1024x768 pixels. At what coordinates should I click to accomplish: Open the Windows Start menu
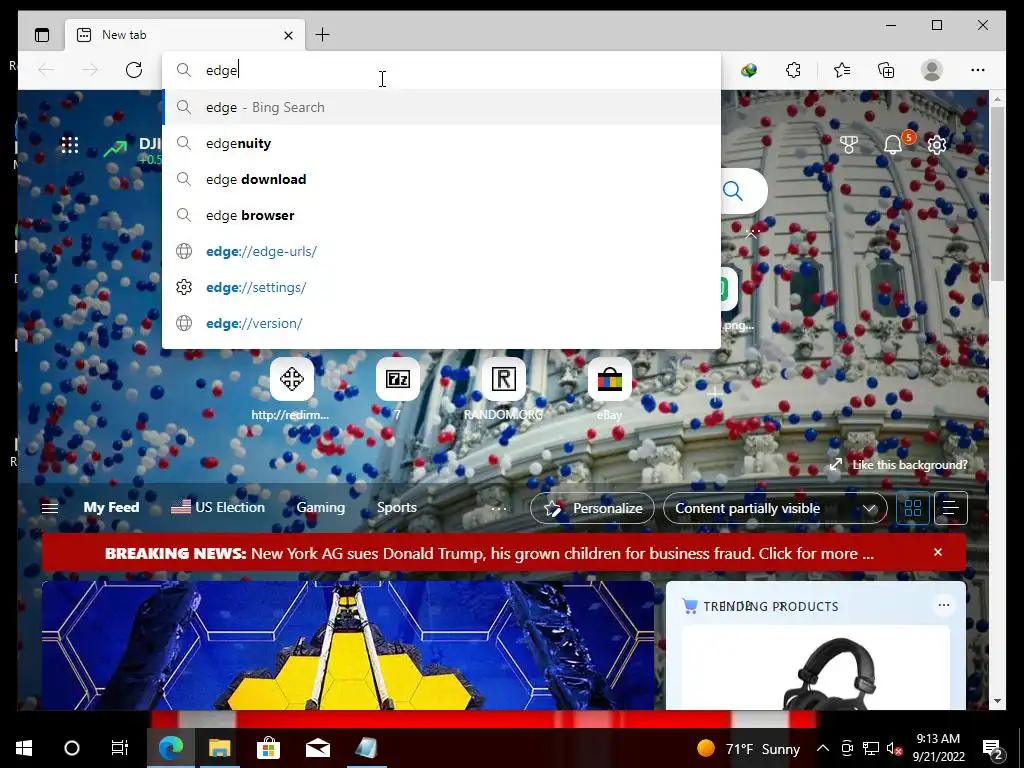tap(24, 748)
